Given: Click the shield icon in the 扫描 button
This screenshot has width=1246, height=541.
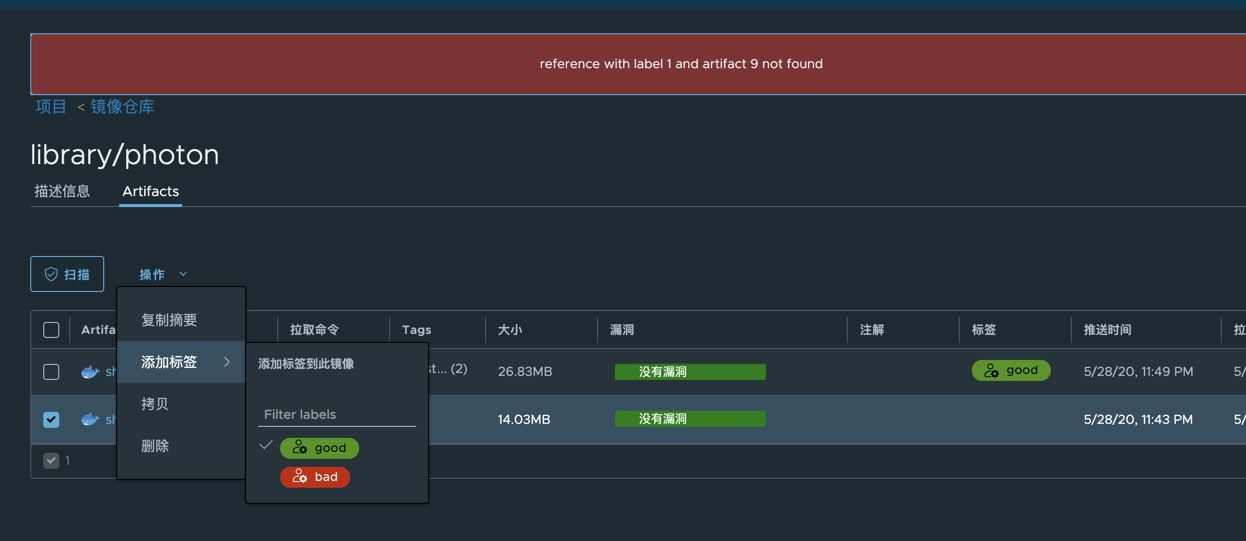Looking at the screenshot, I should (x=51, y=274).
